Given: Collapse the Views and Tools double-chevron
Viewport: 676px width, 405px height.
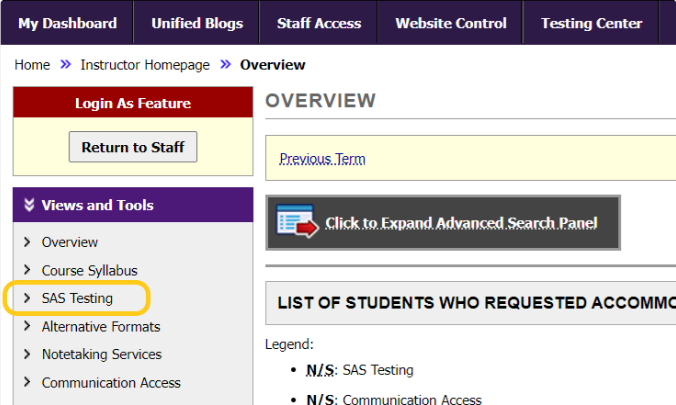Looking at the screenshot, I should [29, 205].
